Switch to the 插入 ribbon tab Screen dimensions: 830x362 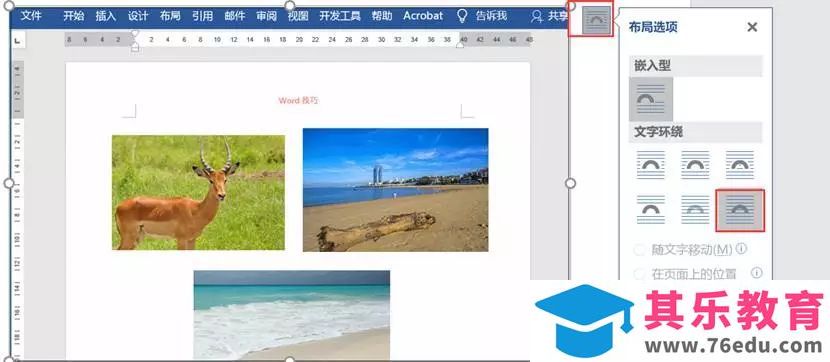106,16
